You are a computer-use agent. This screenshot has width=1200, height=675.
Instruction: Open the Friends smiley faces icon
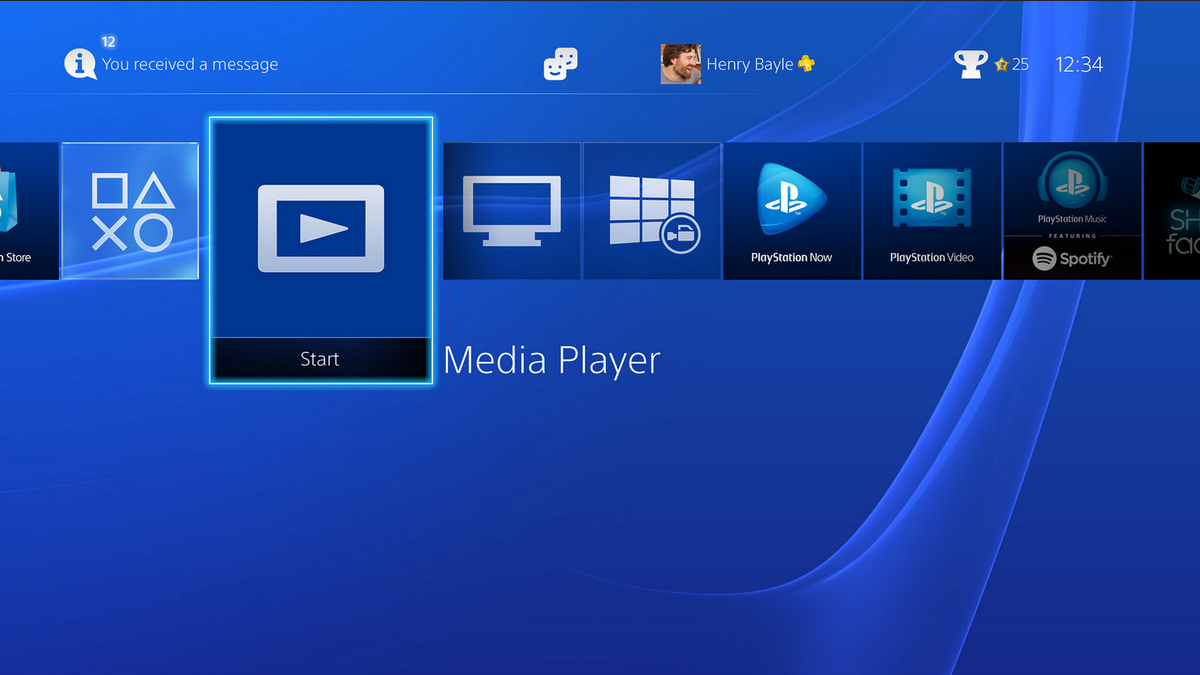pos(560,64)
